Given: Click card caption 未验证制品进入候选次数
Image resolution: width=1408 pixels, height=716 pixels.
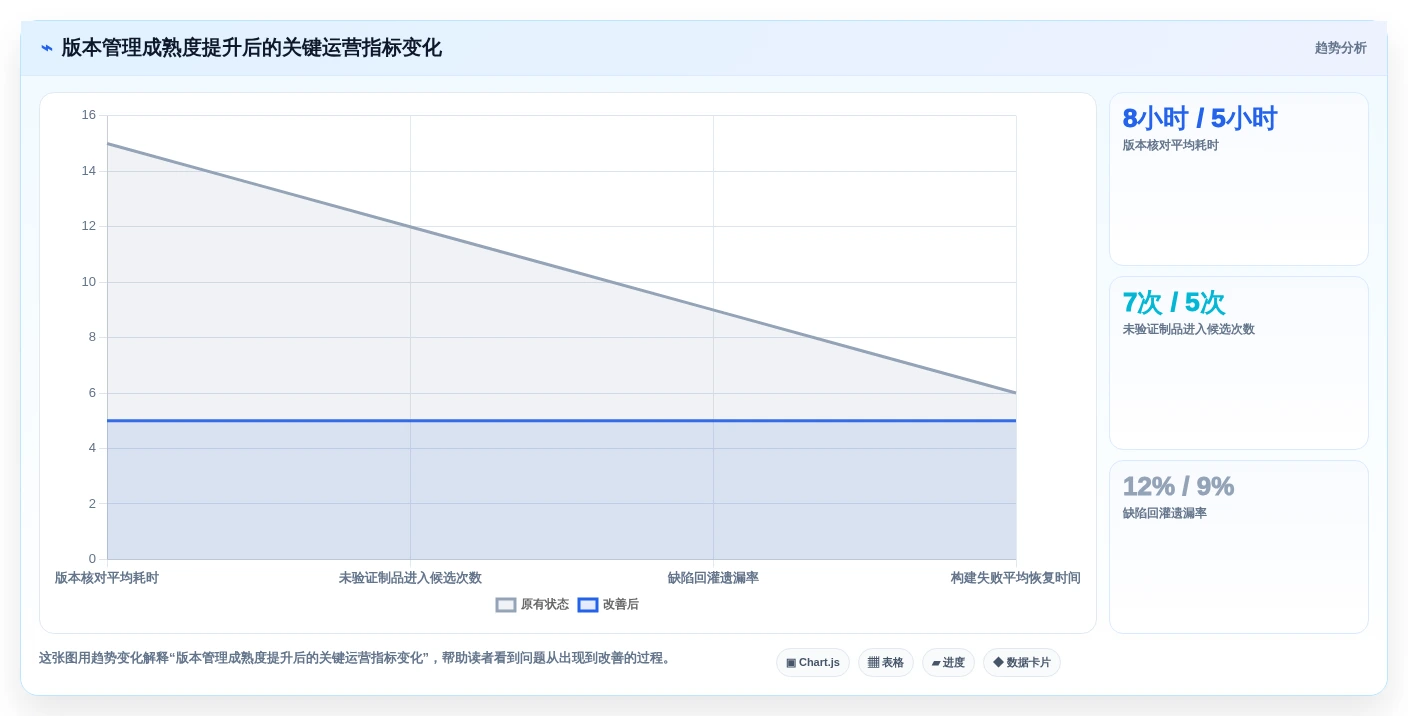Looking at the screenshot, I should (x=1189, y=329).
